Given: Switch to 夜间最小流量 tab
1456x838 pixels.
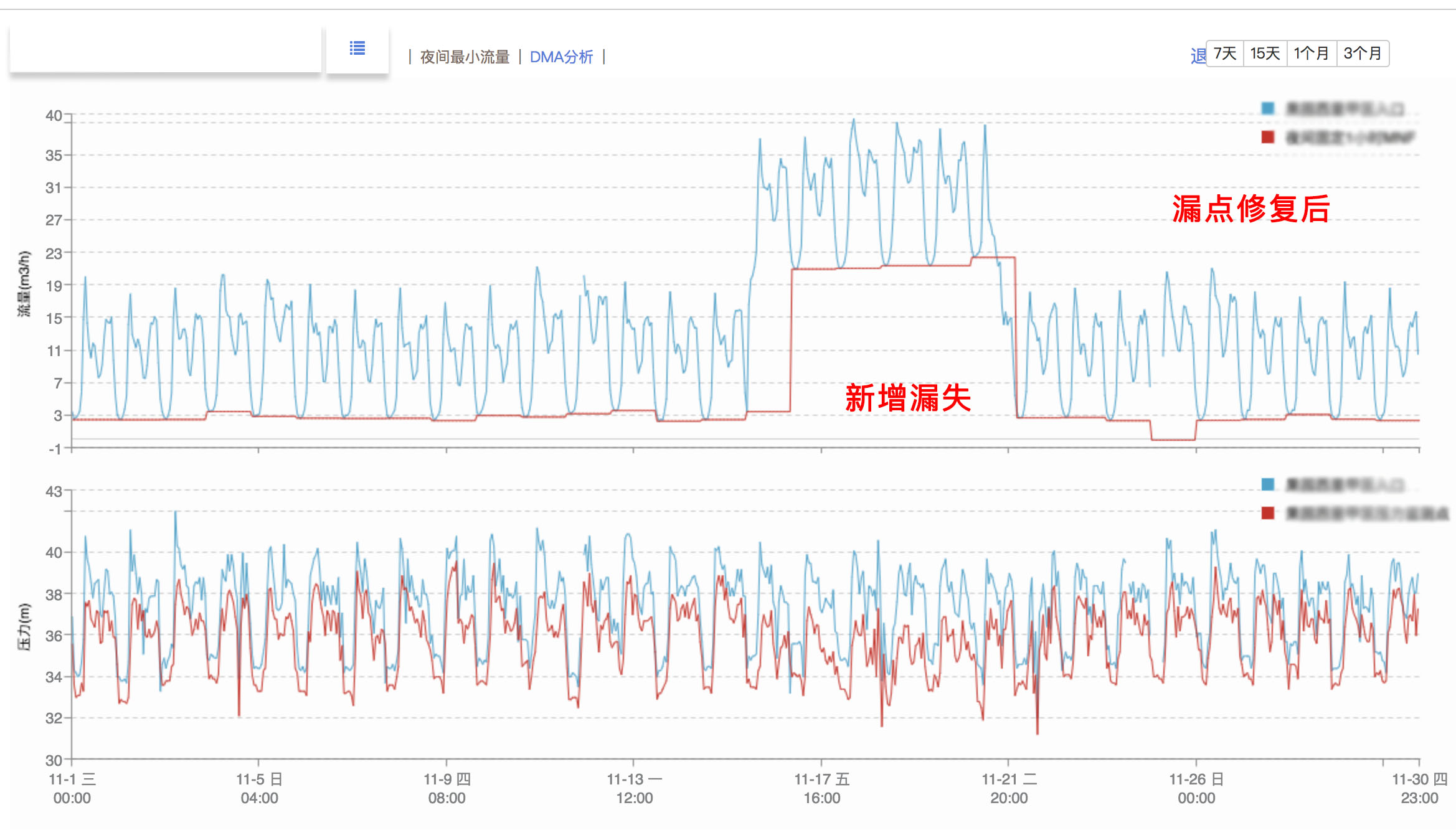Looking at the screenshot, I should point(465,57).
